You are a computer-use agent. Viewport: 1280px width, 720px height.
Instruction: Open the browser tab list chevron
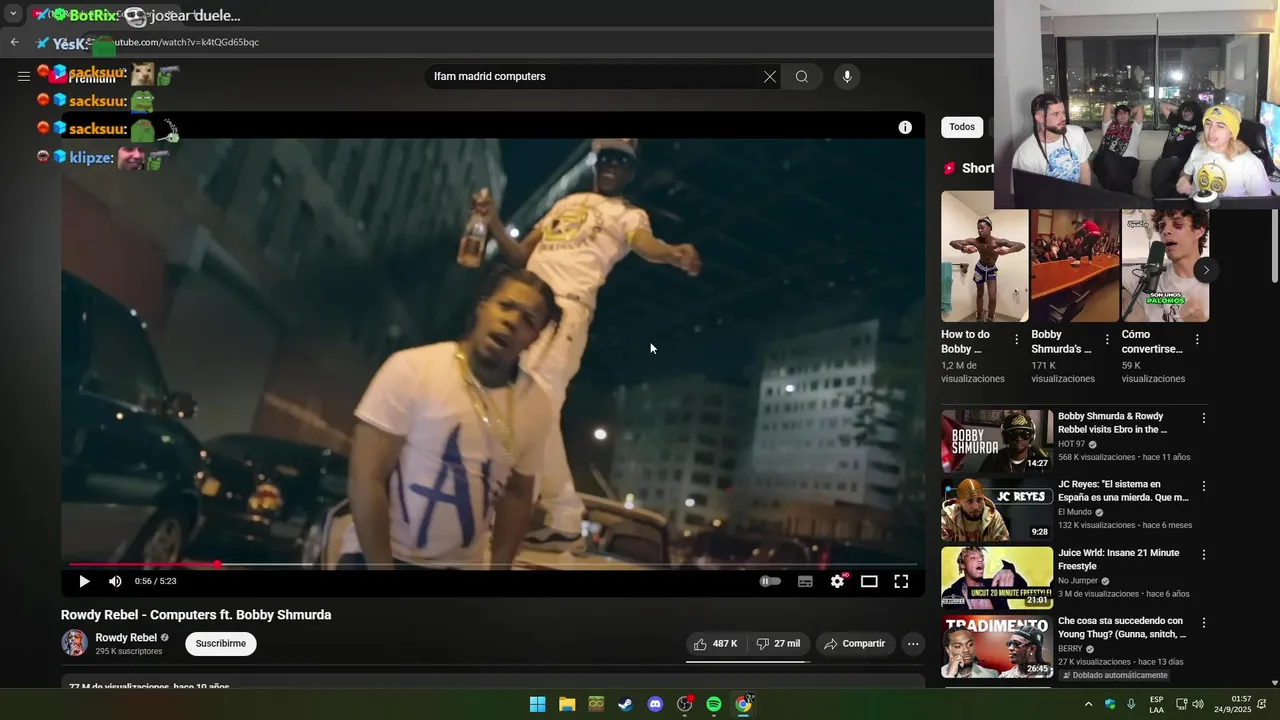(13, 14)
